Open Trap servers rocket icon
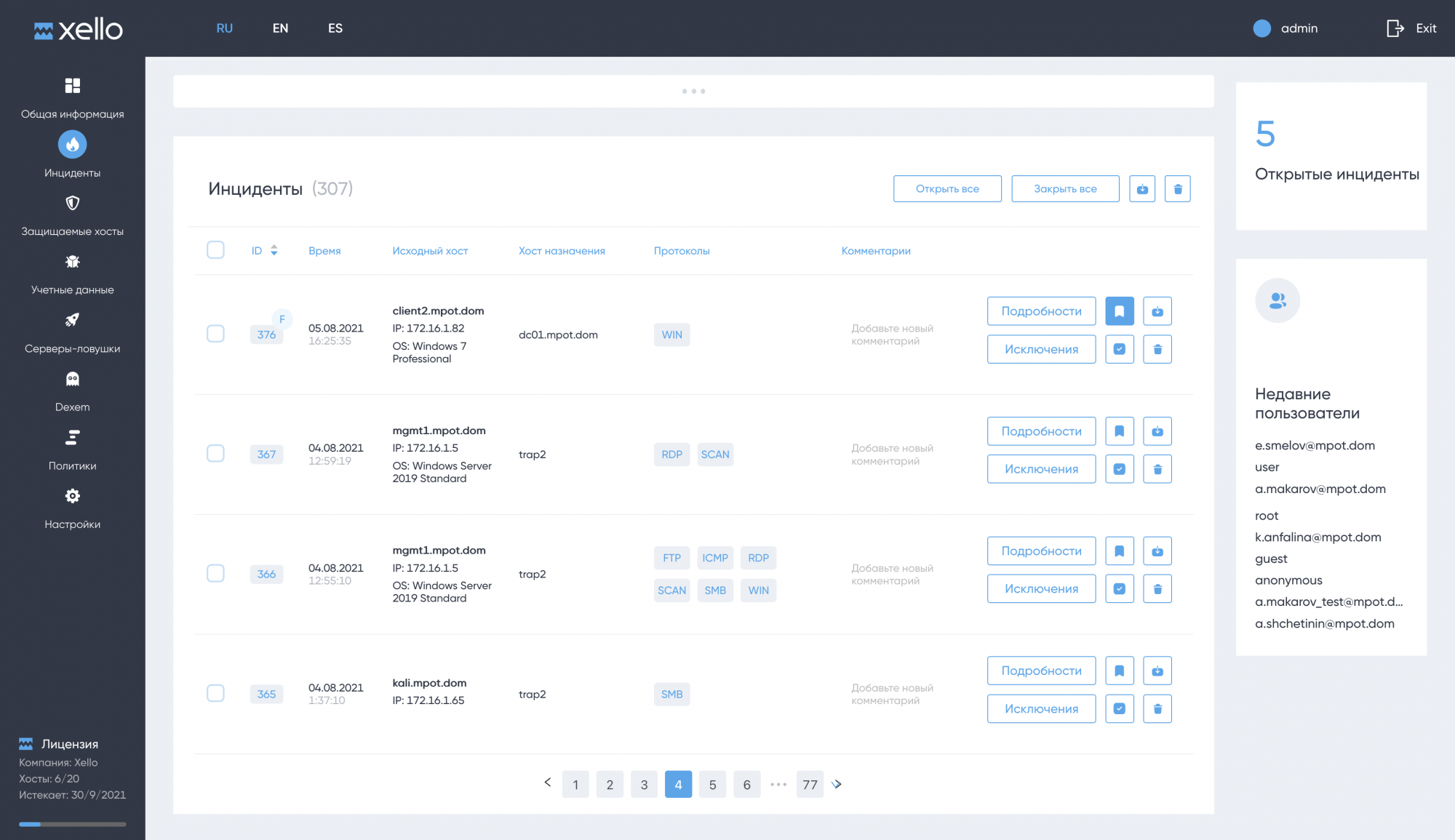The height and width of the screenshot is (840, 1455). [72, 320]
